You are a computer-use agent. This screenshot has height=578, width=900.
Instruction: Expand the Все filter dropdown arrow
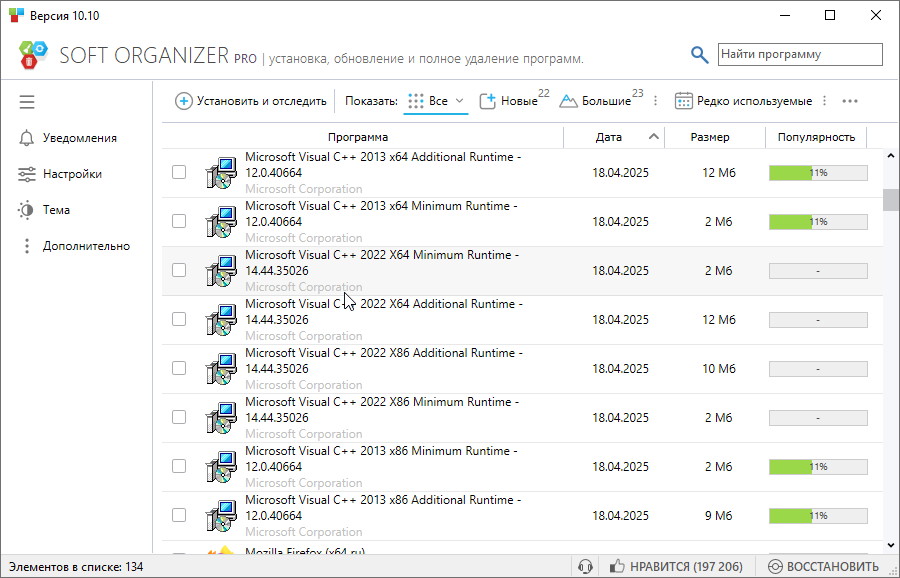(459, 101)
